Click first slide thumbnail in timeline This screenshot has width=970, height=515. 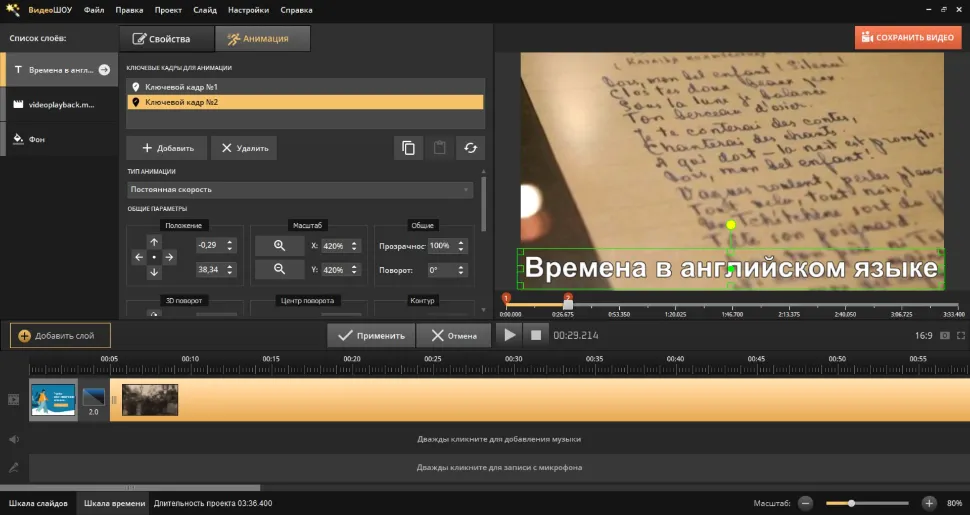[53, 400]
